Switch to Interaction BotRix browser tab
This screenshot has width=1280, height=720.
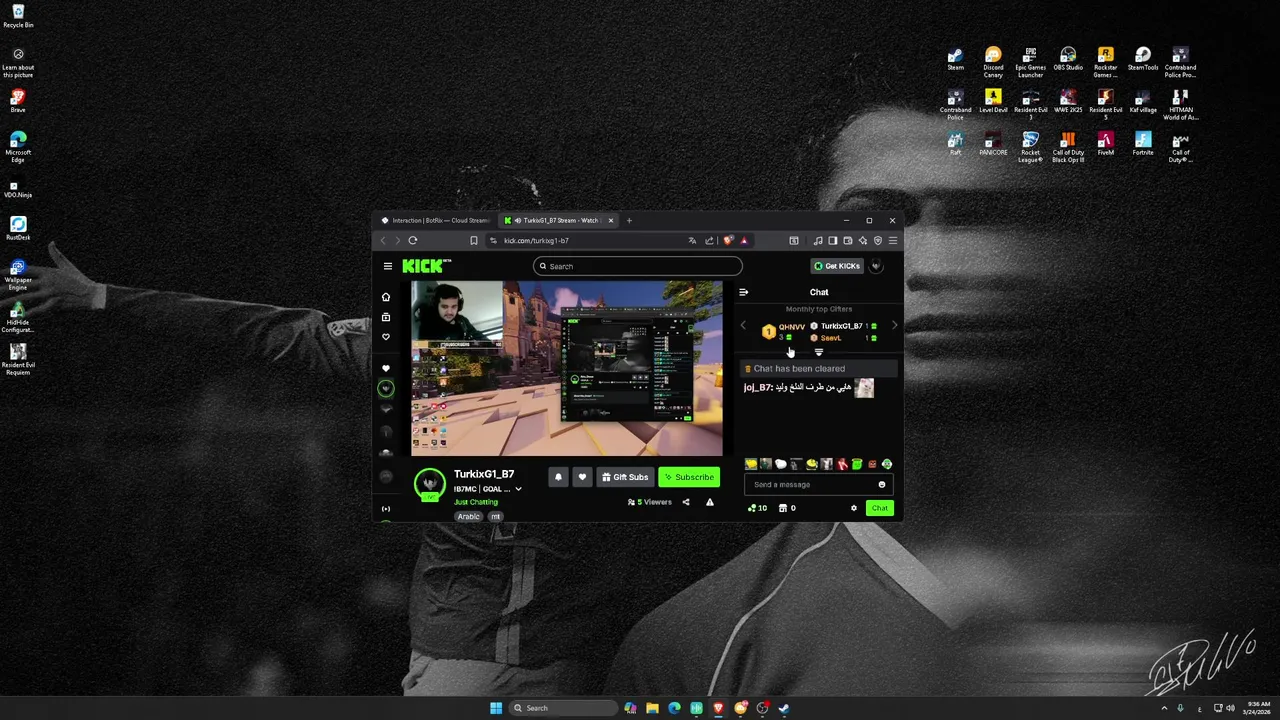436,221
